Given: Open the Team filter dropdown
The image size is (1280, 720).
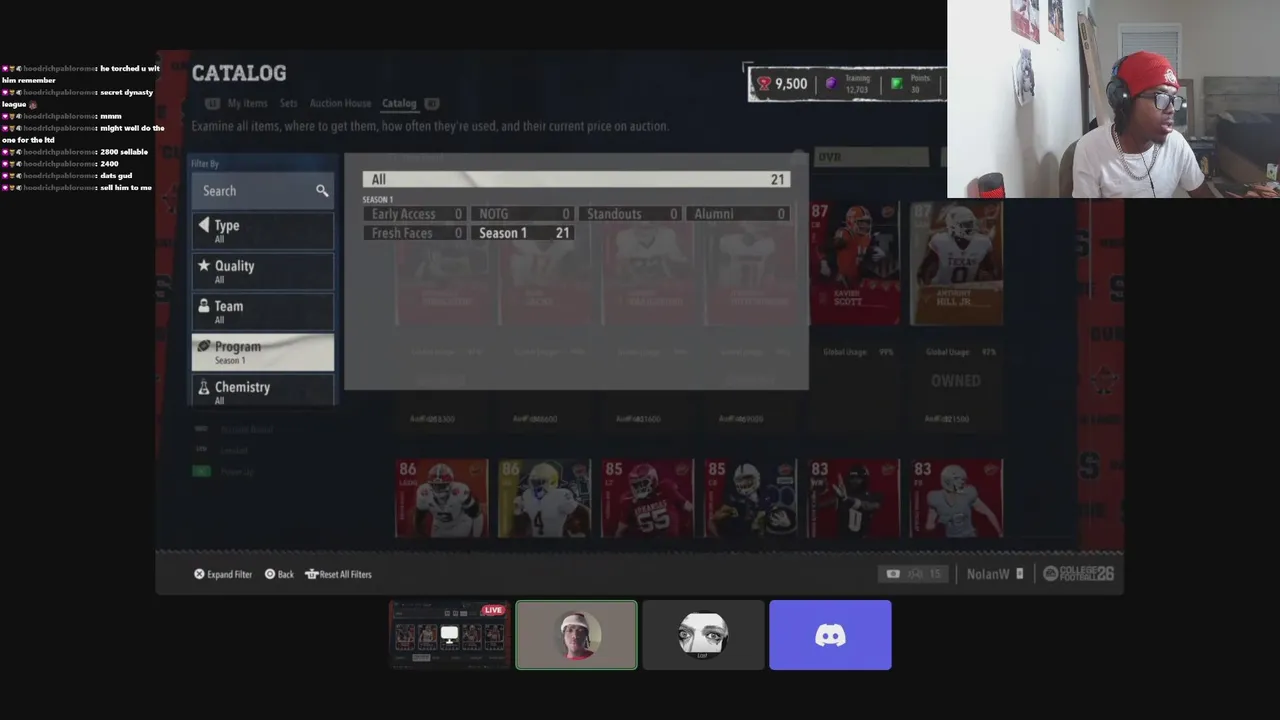Looking at the screenshot, I should tap(263, 311).
